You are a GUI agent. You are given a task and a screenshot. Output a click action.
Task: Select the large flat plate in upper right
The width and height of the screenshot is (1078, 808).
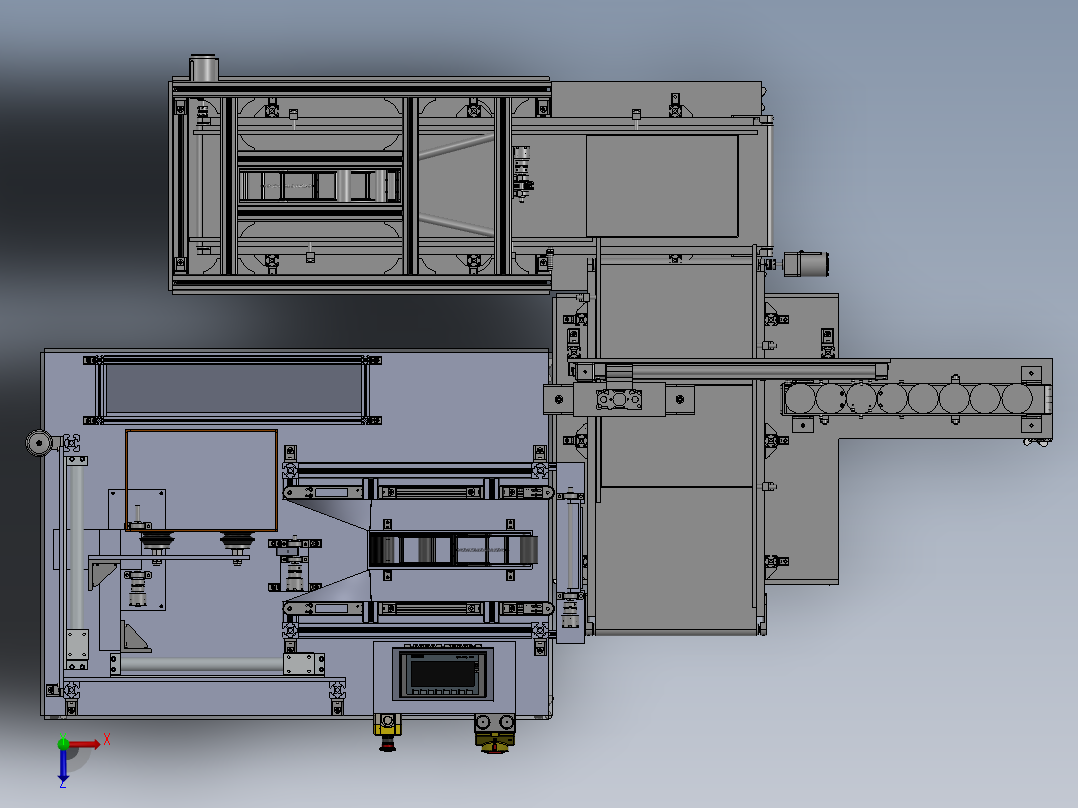point(662,186)
